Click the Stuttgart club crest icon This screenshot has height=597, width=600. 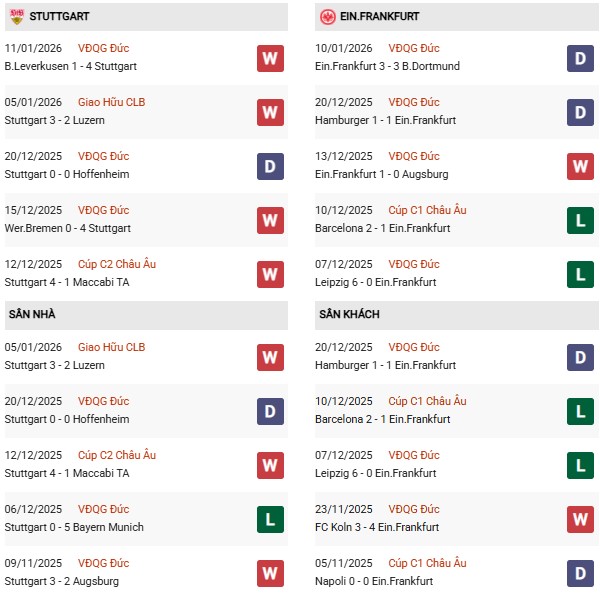pyautogui.click(x=16, y=17)
